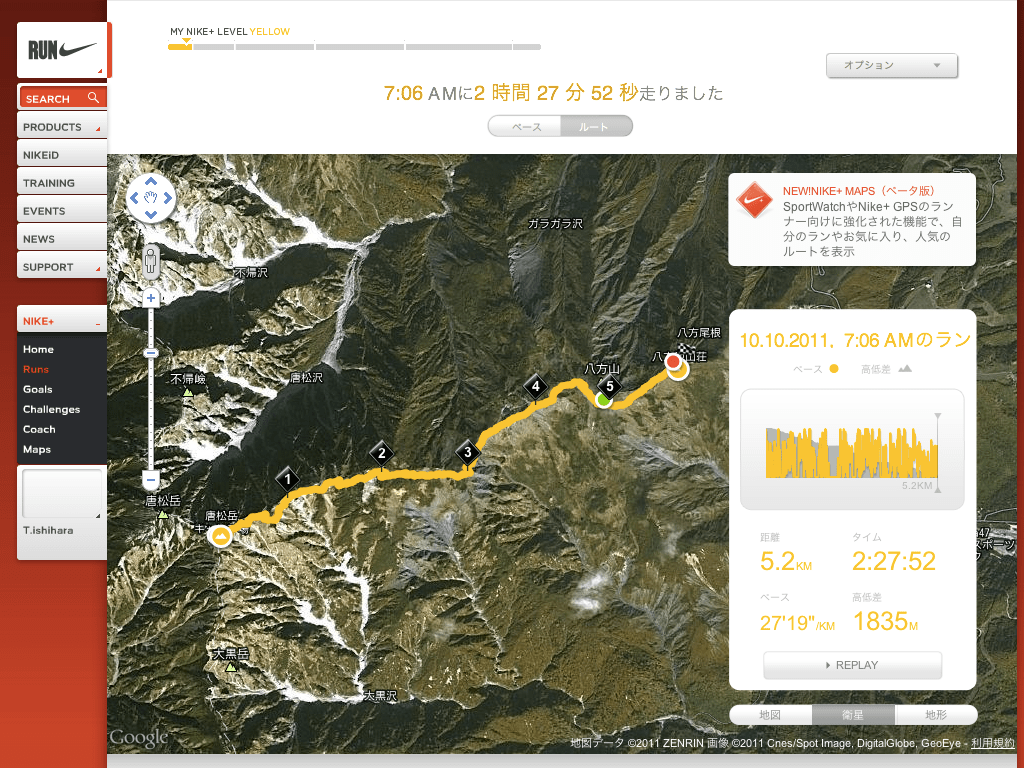The image size is (1024, 768).
Task: Zoom out with the map minus button
Action: pos(151,480)
